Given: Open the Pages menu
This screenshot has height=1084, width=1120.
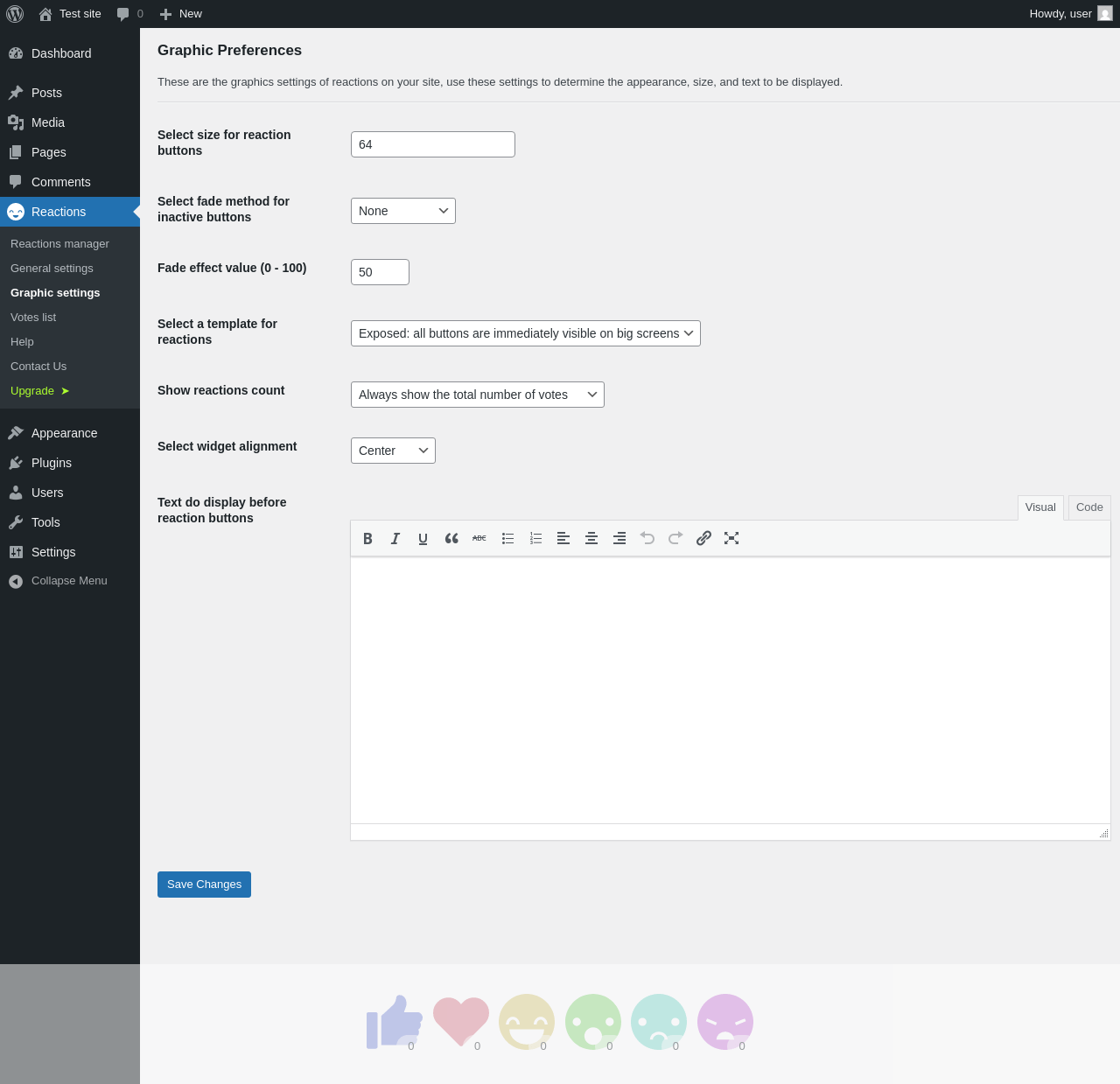Looking at the screenshot, I should (x=70, y=152).
